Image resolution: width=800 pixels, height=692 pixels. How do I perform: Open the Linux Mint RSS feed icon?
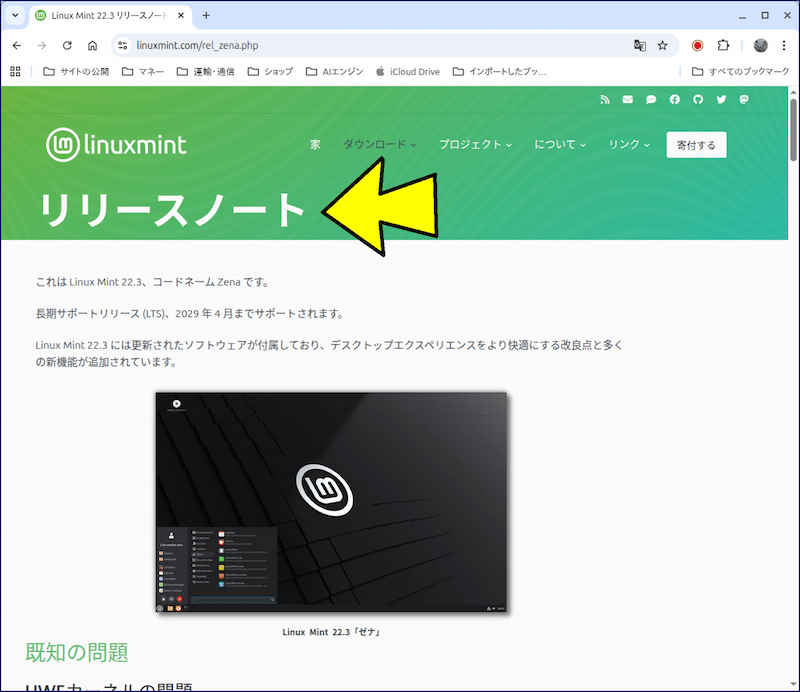click(x=605, y=100)
